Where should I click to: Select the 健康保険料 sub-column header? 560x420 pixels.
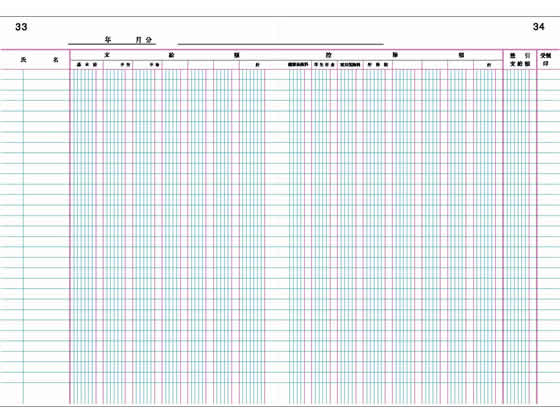pyautogui.click(x=298, y=65)
